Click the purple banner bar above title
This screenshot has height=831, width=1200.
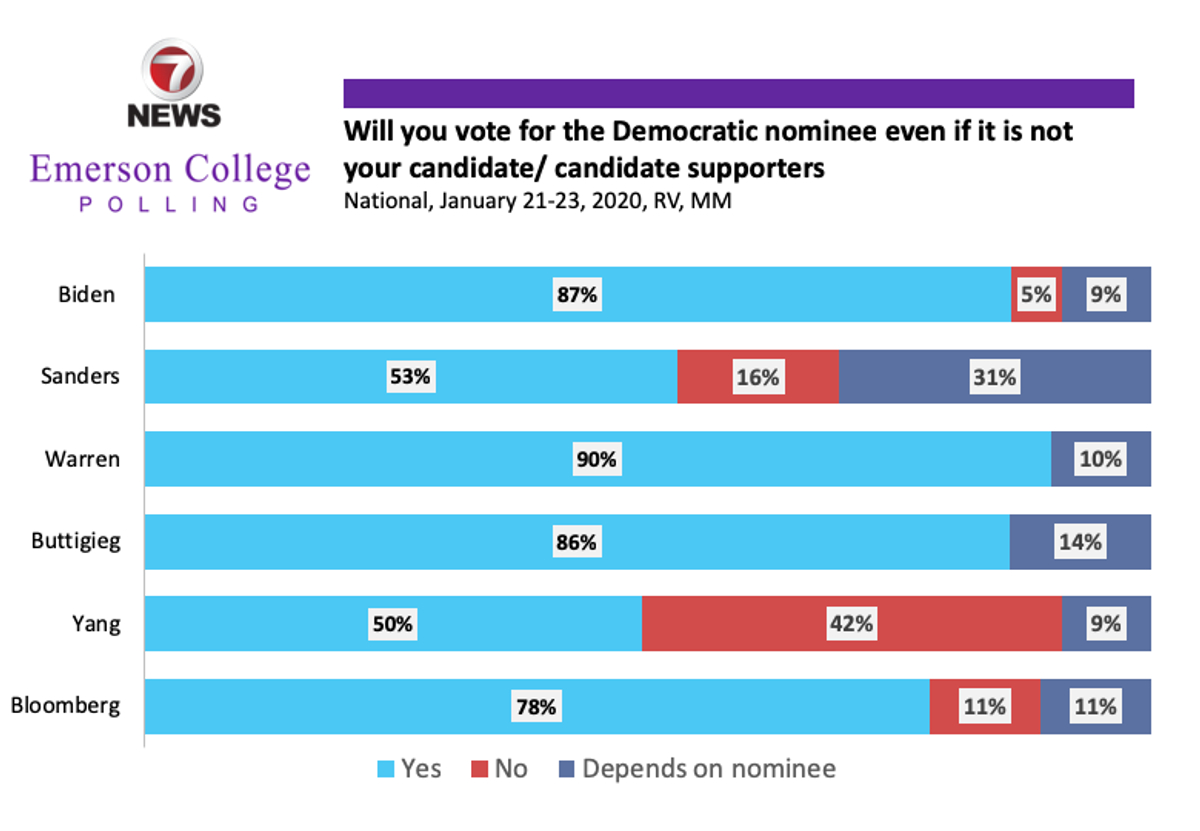tap(738, 93)
